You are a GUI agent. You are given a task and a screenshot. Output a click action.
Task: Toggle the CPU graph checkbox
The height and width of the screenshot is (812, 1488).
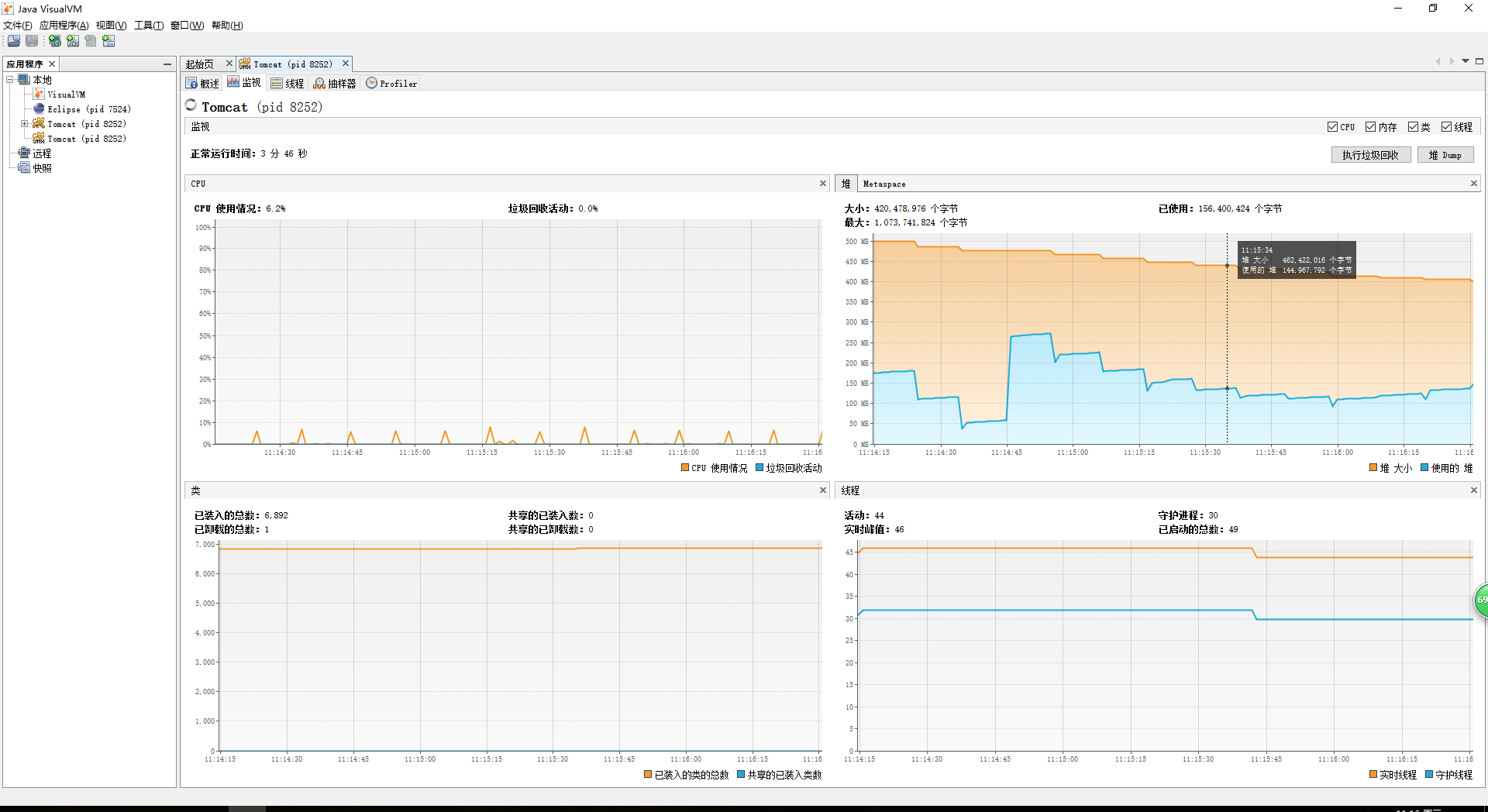tap(1332, 127)
